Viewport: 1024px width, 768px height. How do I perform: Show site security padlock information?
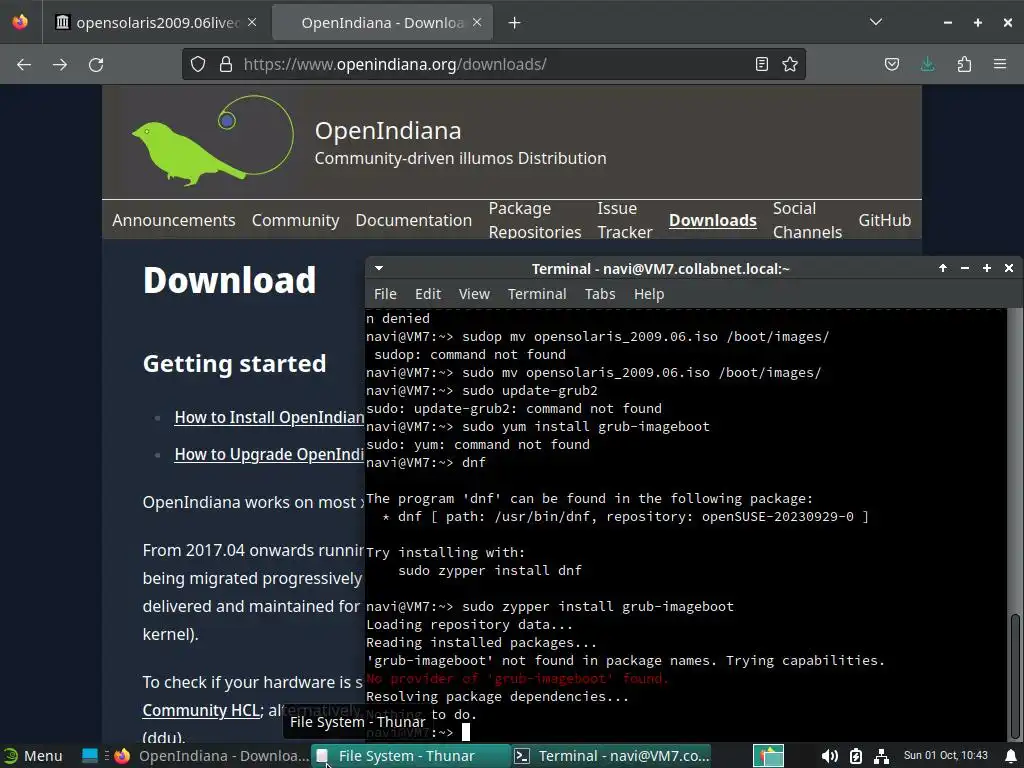coord(226,64)
